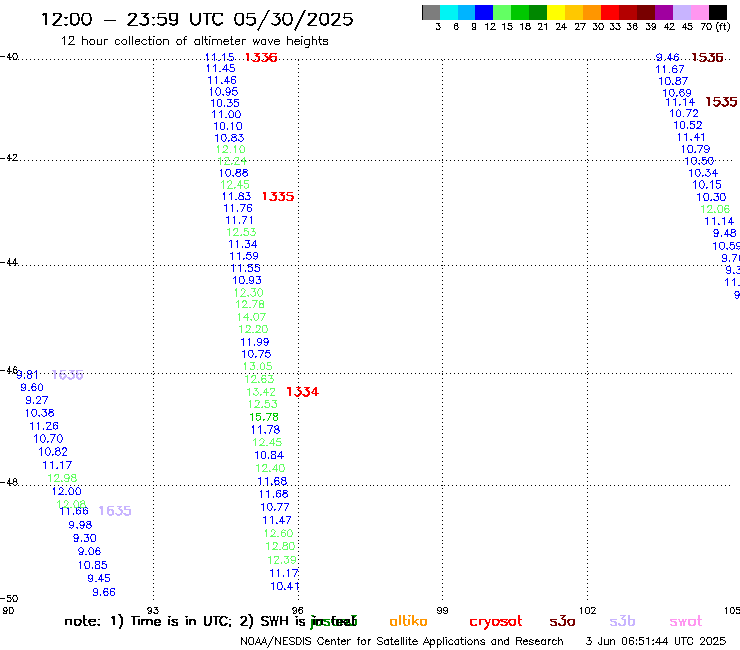Select the yellow swatch in the color scale
Screen dimensions: 740x650
click(556, 12)
